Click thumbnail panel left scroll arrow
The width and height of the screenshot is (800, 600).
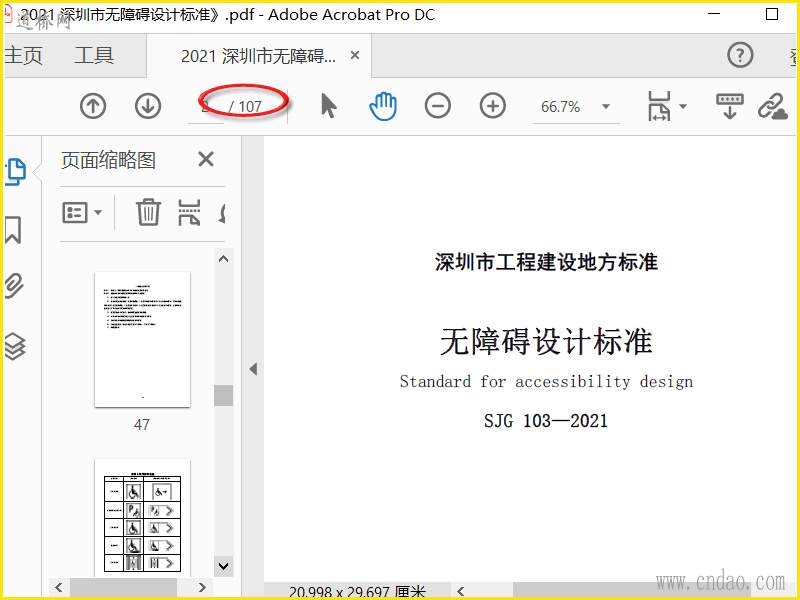coord(59,587)
